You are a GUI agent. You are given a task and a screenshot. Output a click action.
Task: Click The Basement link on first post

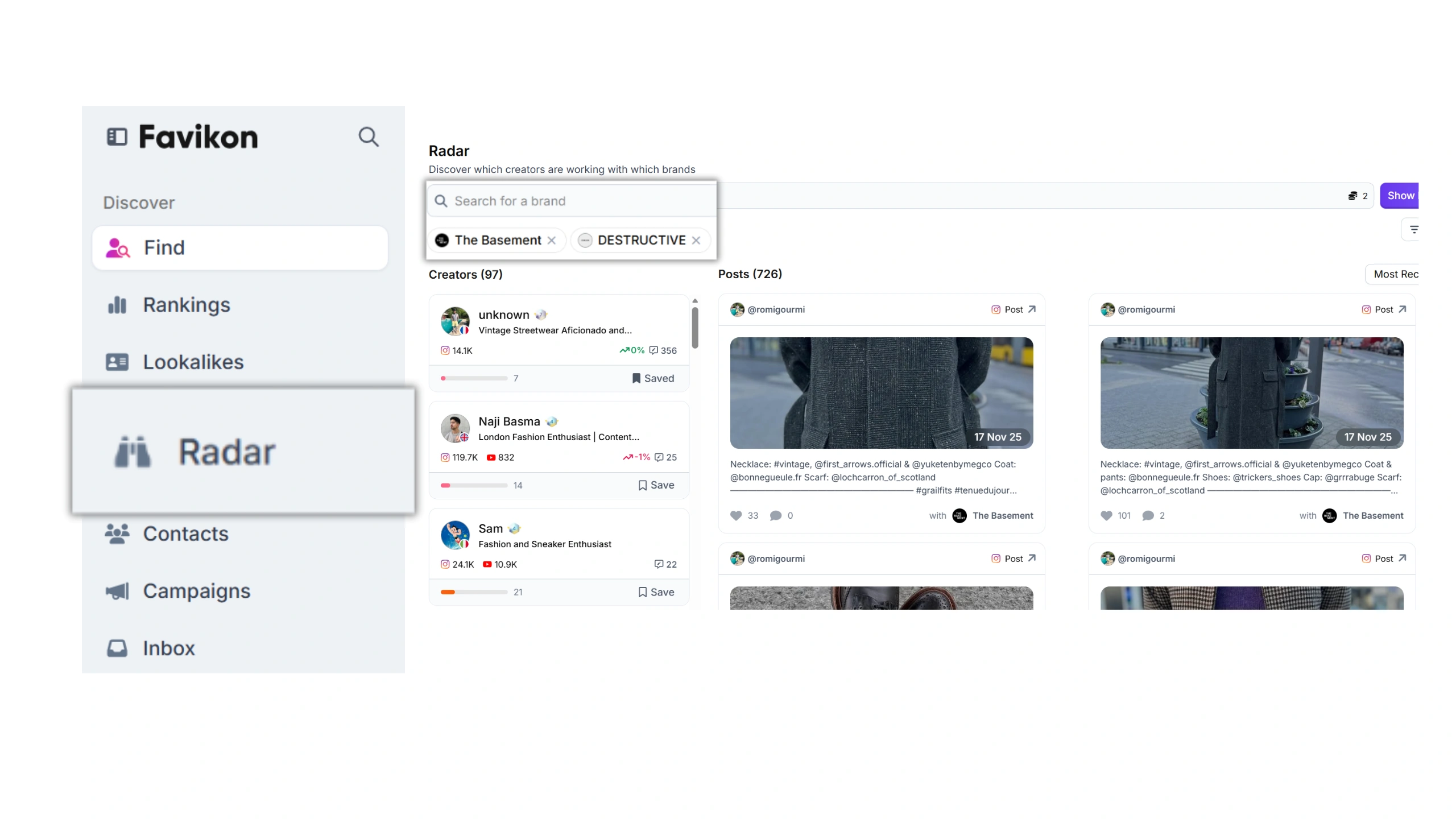(x=1002, y=516)
